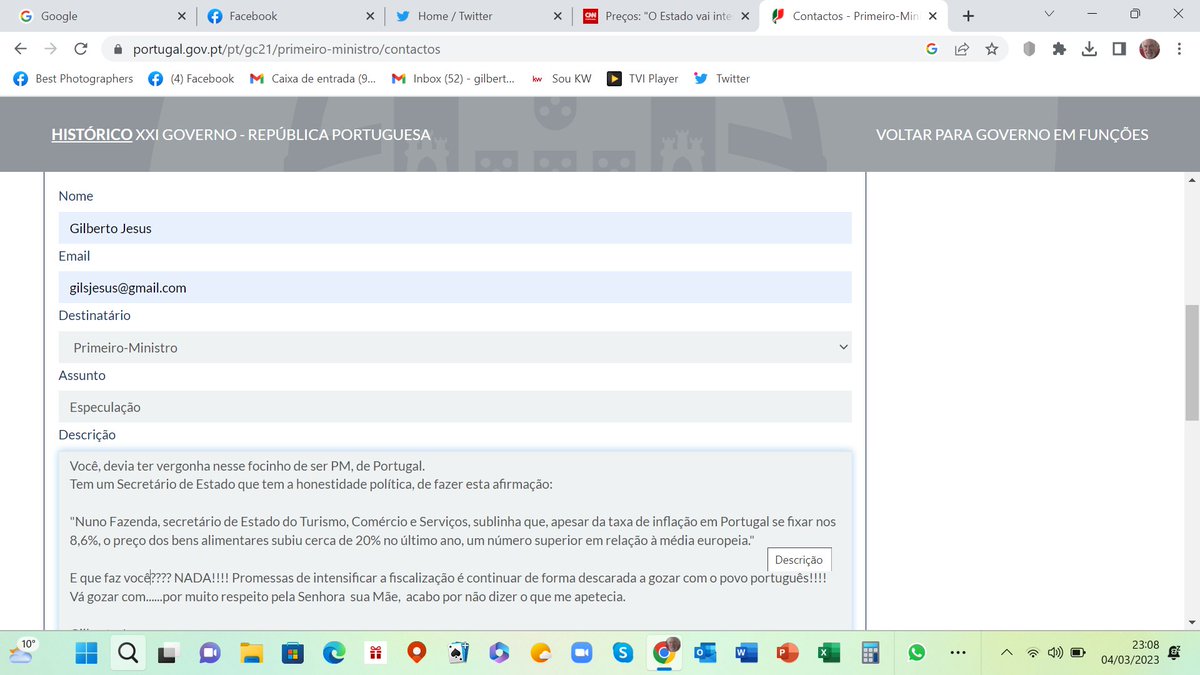Image resolution: width=1200 pixels, height=675 pixels.
Task: Open Excel from the taskbar
Action: [x=829, y=653]
